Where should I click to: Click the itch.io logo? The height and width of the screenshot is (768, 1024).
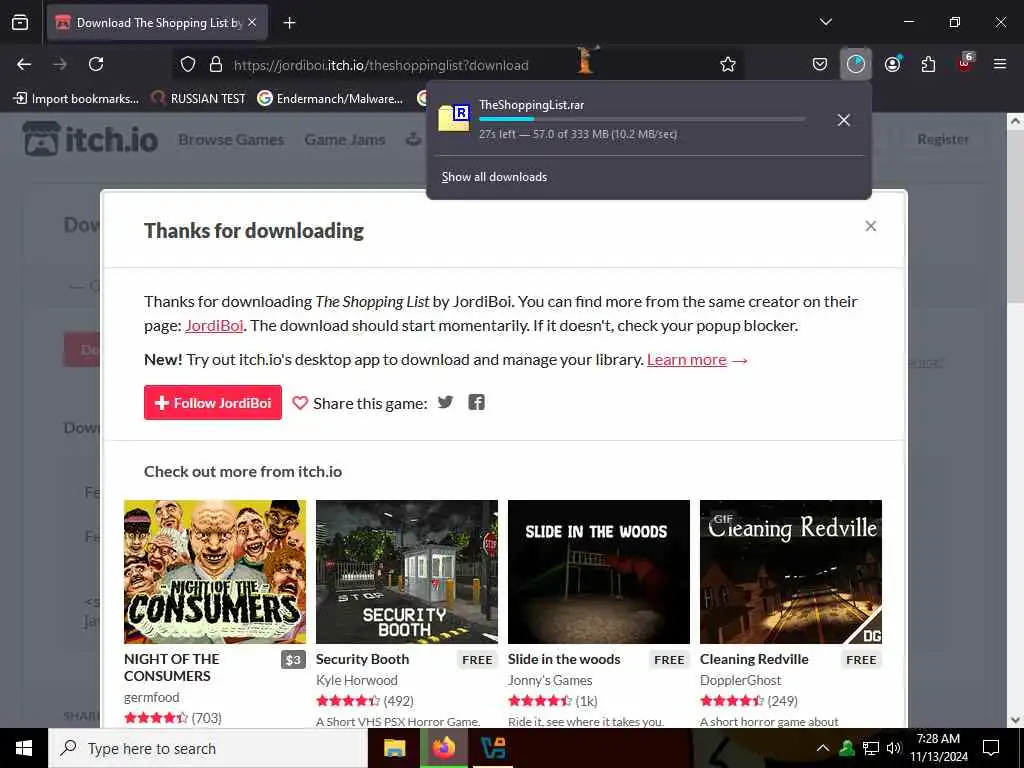click(x=91, y=138)
